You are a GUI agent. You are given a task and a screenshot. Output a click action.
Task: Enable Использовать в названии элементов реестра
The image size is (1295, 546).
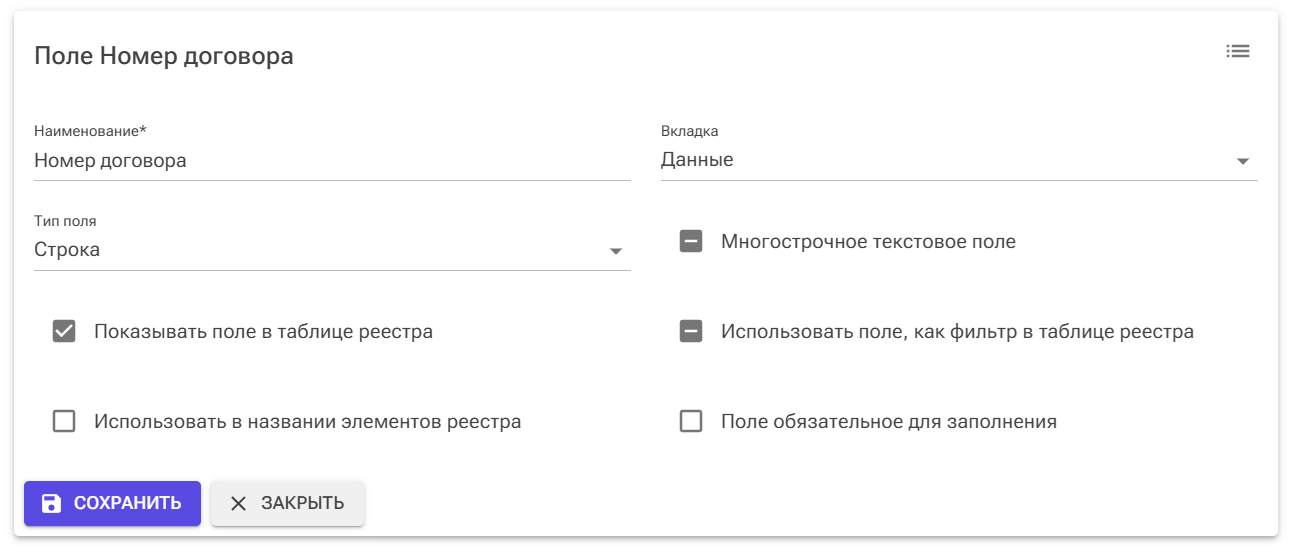pos(64,421)
